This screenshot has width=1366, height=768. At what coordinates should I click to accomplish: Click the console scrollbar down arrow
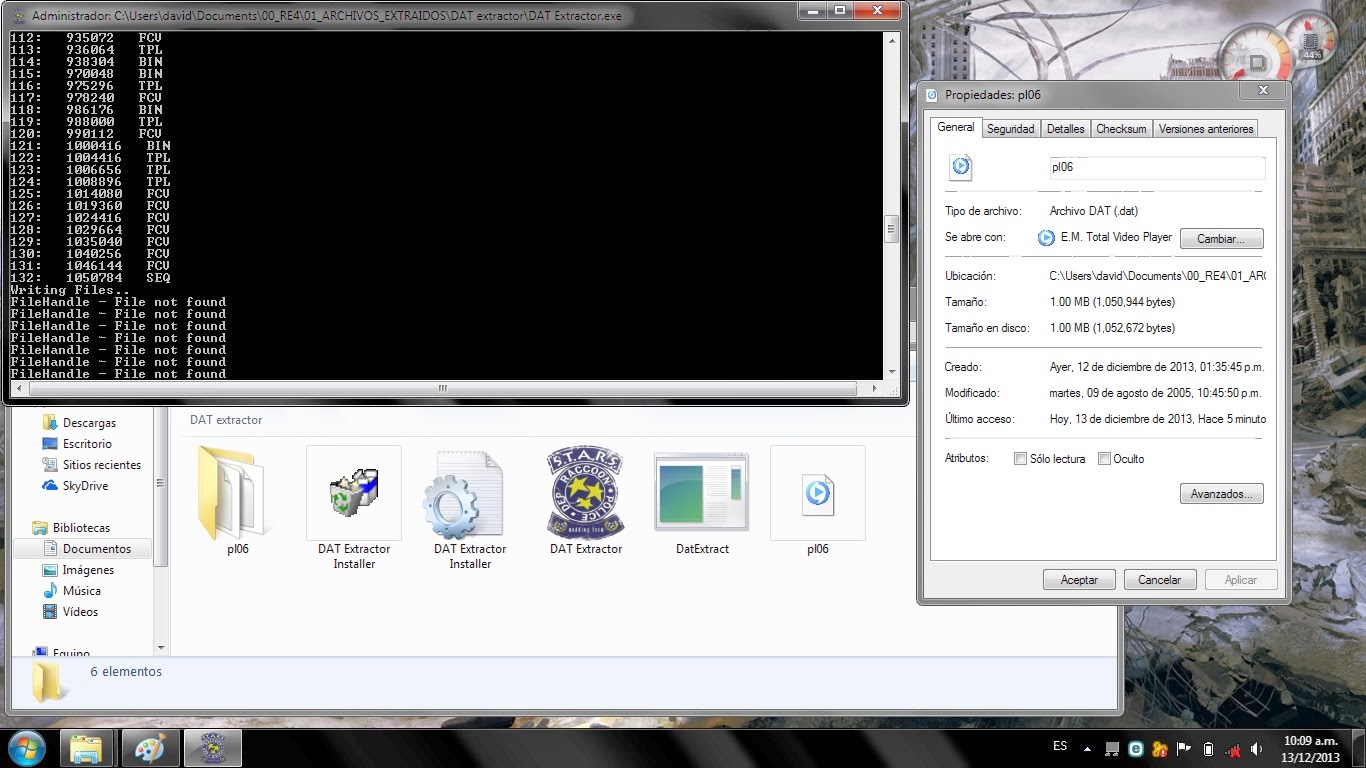coord(890,373)
